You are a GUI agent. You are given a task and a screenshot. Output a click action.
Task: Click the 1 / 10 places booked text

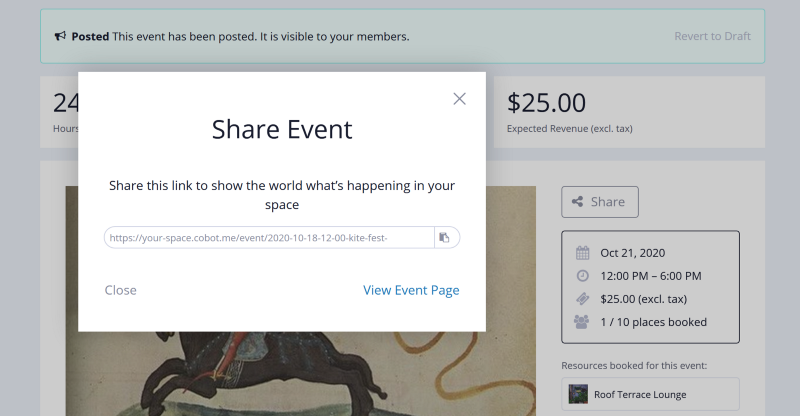coord(654,323)
